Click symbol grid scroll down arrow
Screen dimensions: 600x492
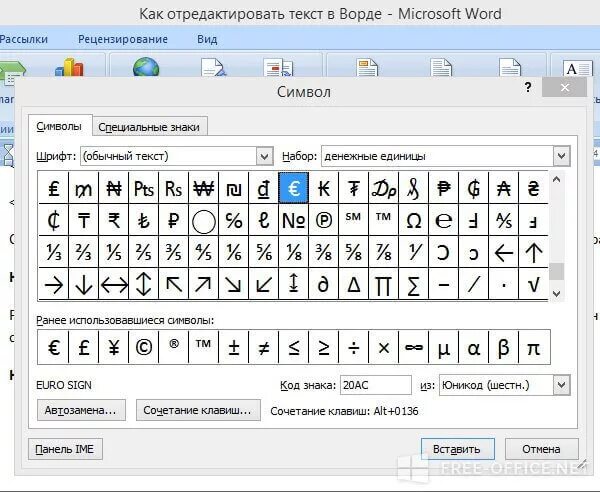[x=556, y=293]
